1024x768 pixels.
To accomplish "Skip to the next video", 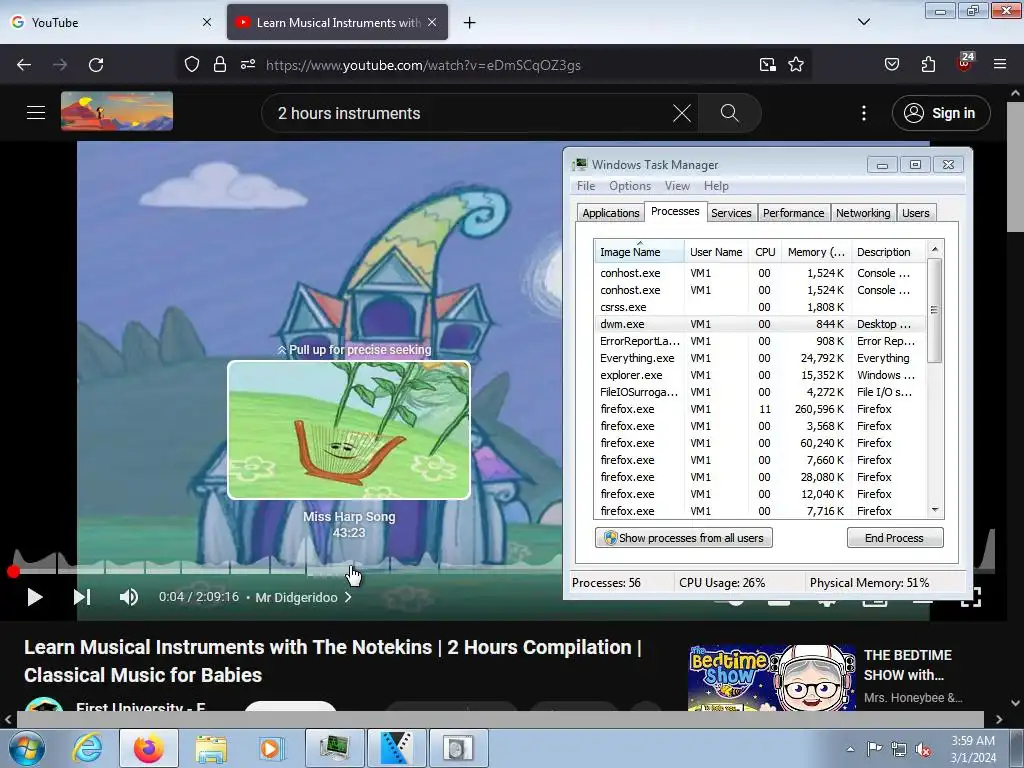I will coord(82,597).
